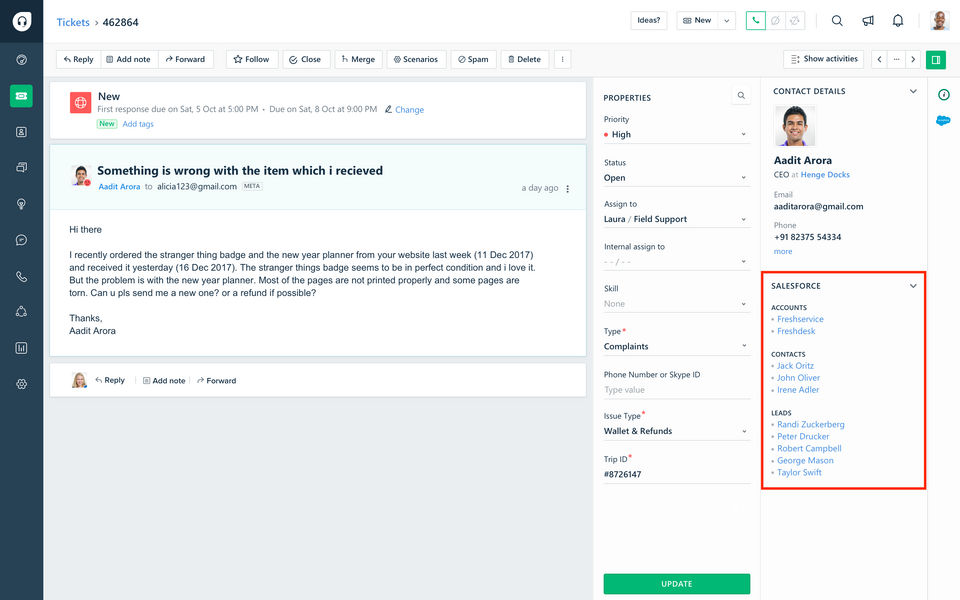Open Admin settings gear in sidebar
Viewport: 960px width, 600px height.
tap(21, 384)
